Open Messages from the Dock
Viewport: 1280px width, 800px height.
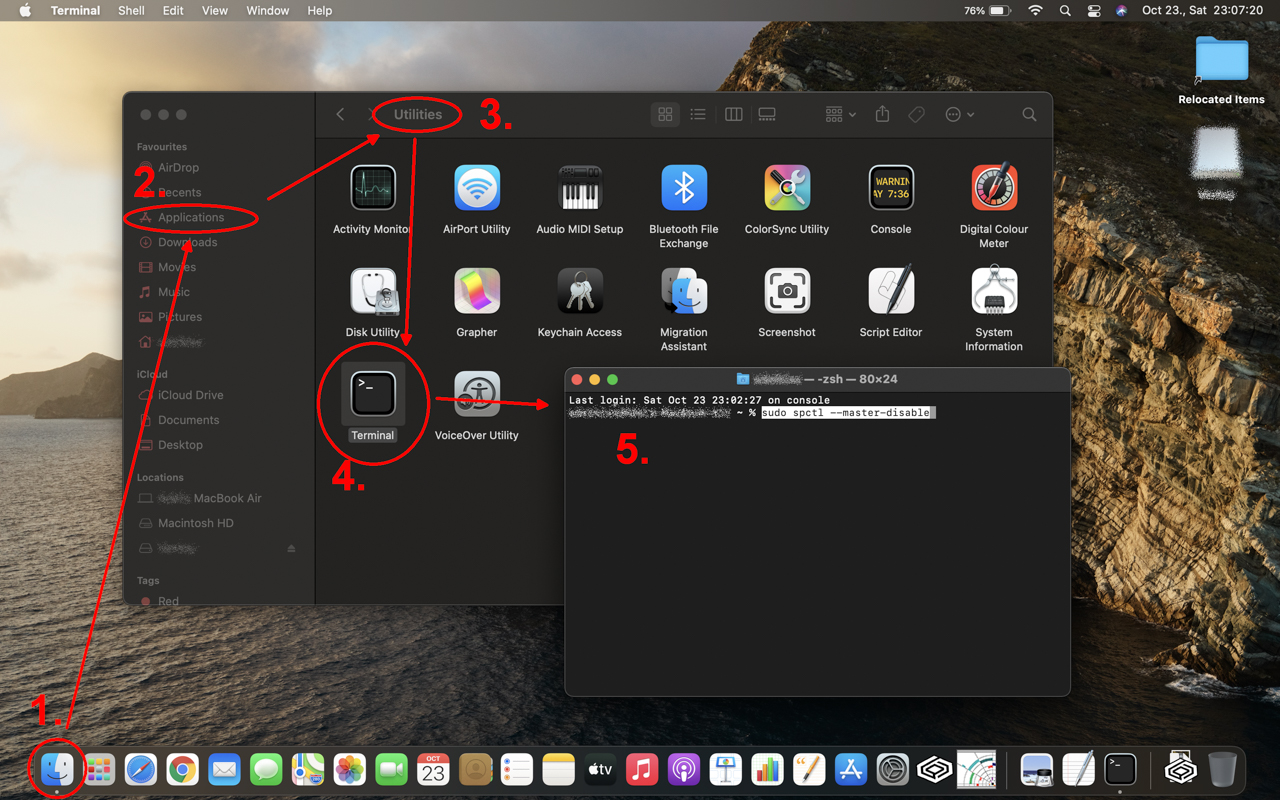[x=266, y=769]
